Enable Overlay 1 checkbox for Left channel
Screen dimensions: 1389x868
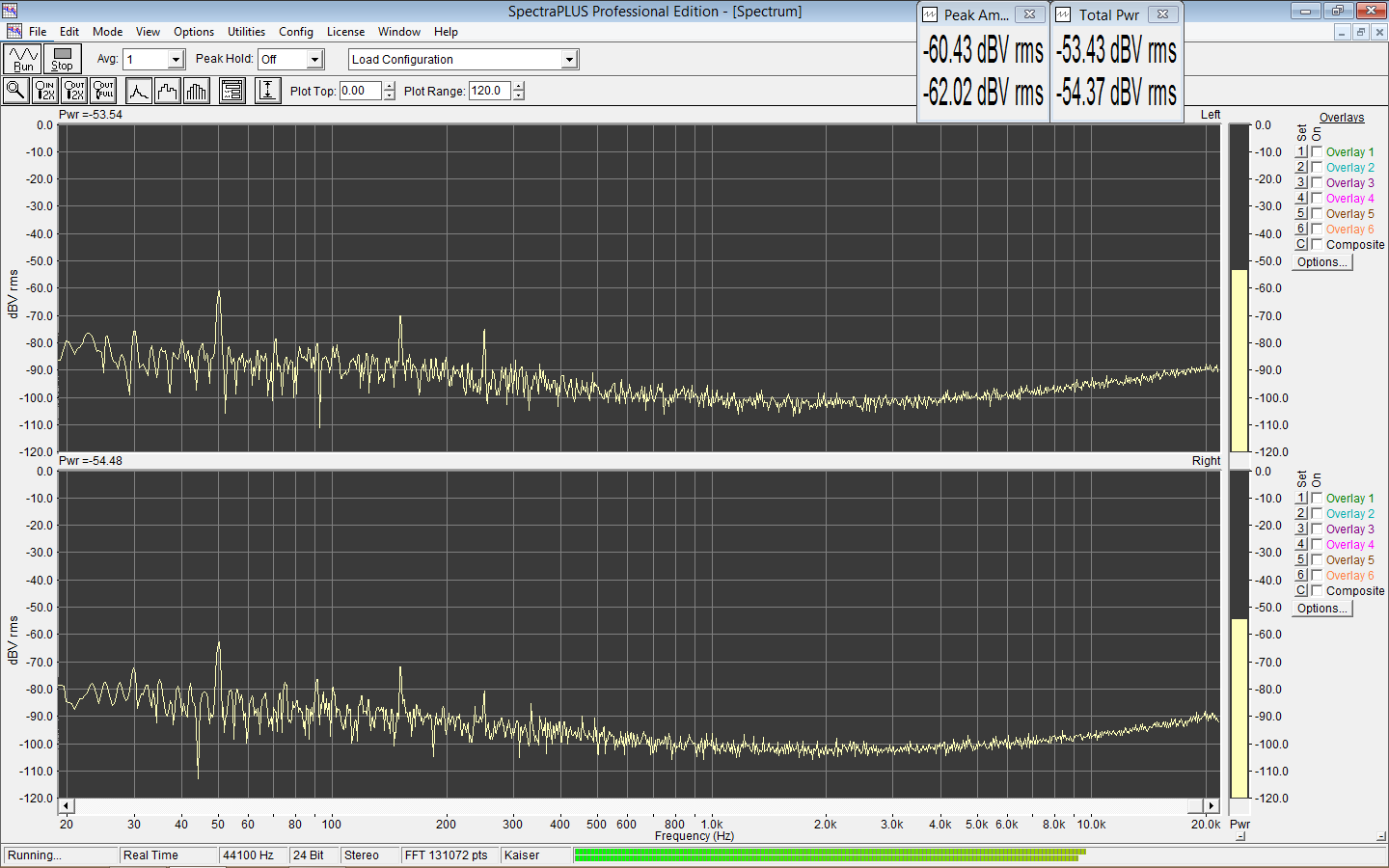1317,152
